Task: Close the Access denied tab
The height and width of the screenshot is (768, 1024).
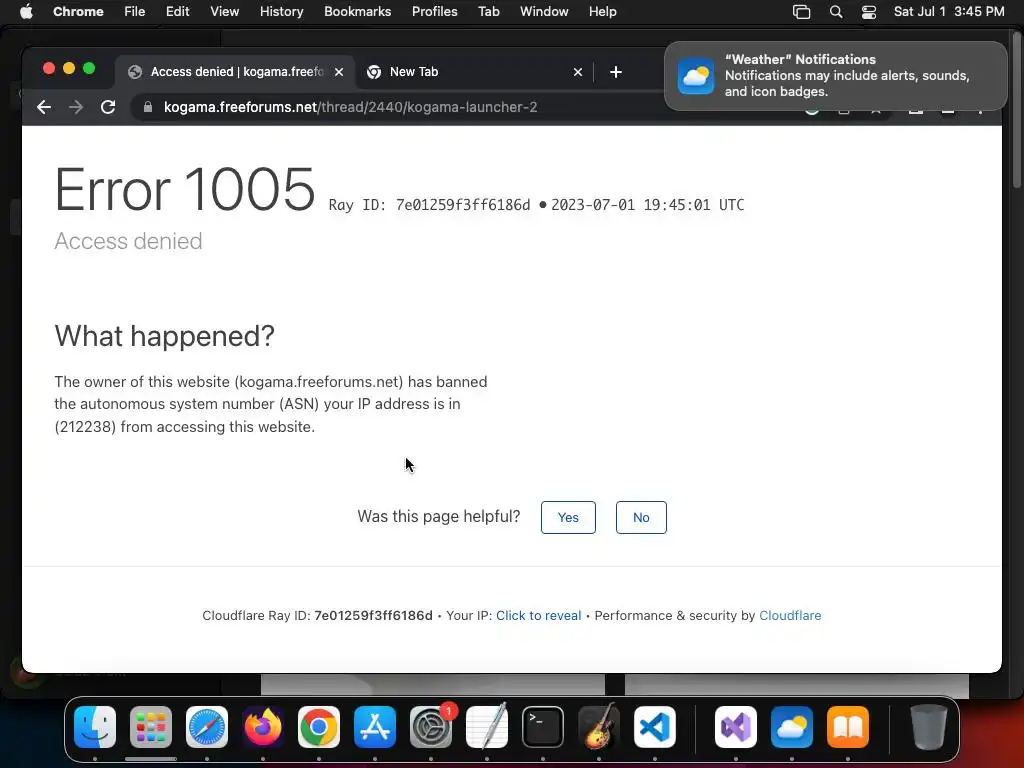Action: 339,72
